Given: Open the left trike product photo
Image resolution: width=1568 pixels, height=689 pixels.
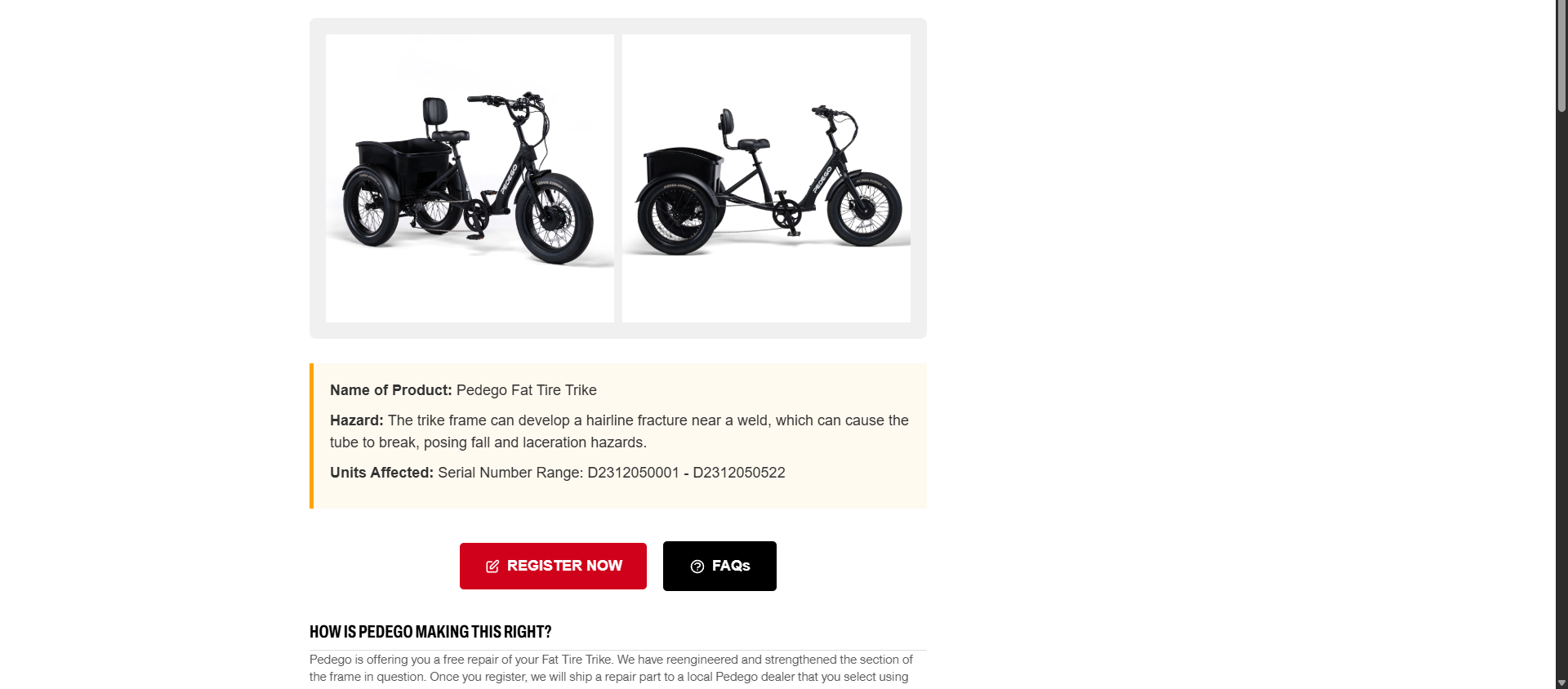Looking at the screenshot, I should pos(470,178).
